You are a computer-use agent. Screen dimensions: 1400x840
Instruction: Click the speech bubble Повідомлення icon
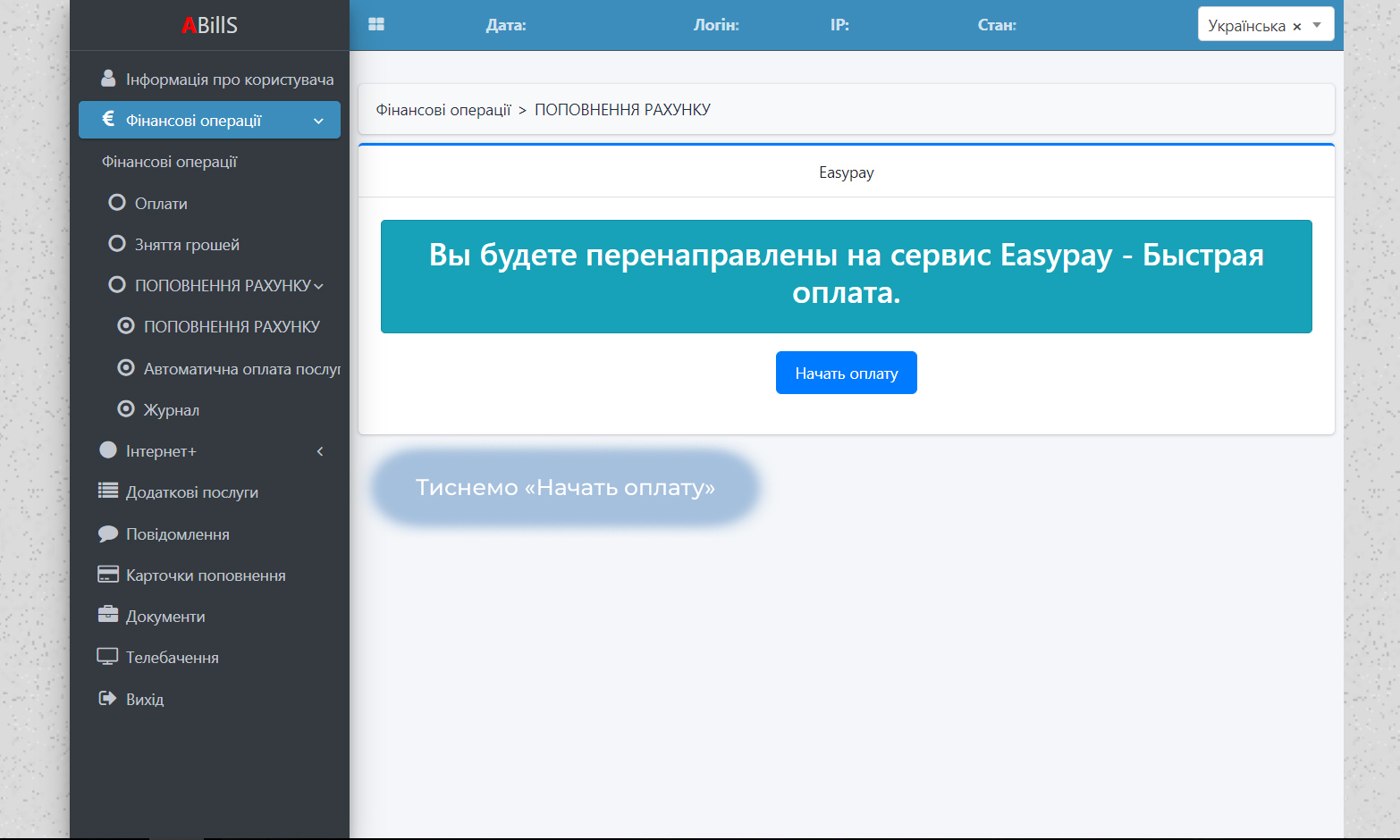point(108,533)
